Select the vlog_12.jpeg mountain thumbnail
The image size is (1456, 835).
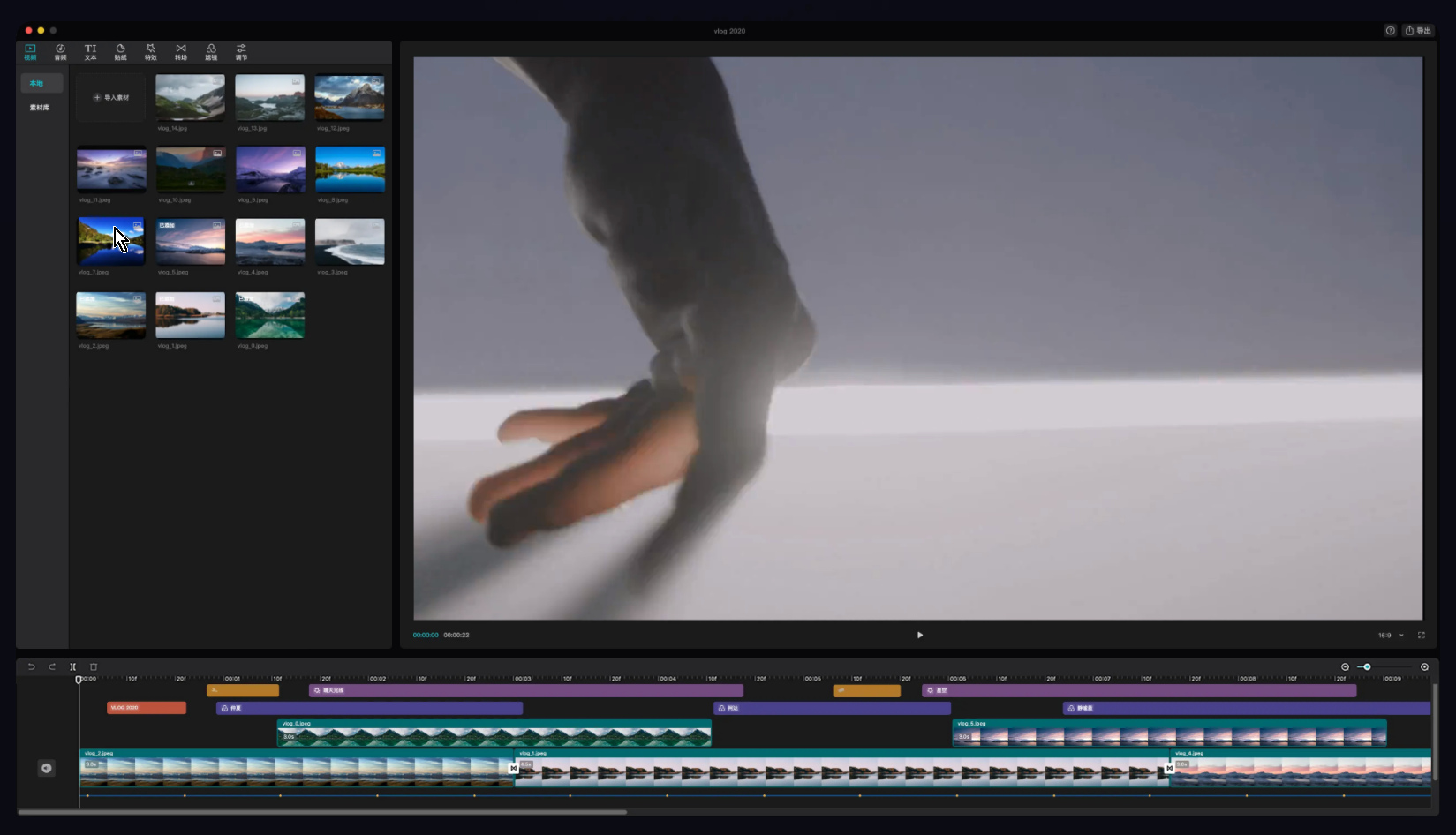click(350, 97)
